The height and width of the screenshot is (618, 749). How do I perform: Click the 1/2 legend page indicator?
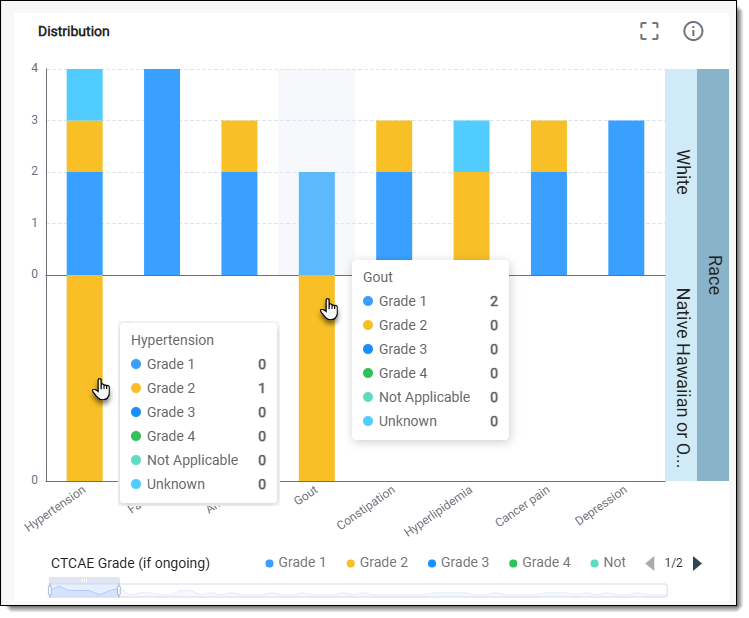pyautogui.click(x=674, y=563)
